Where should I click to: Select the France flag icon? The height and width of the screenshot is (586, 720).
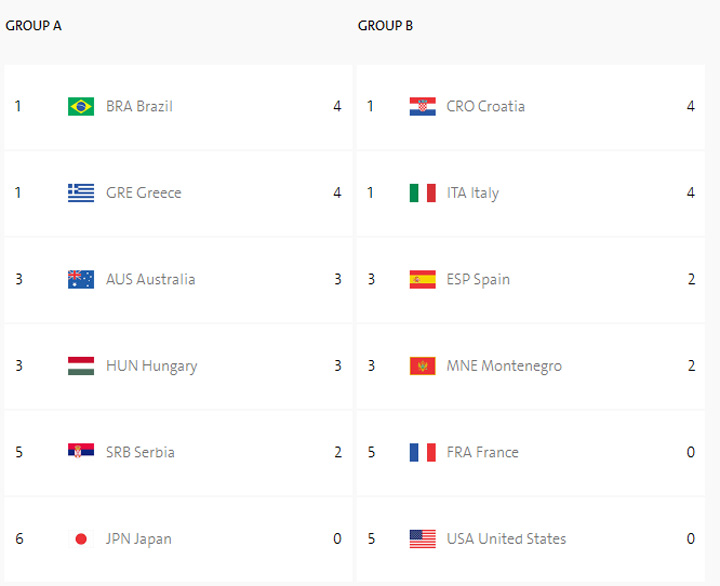(422, 452)
